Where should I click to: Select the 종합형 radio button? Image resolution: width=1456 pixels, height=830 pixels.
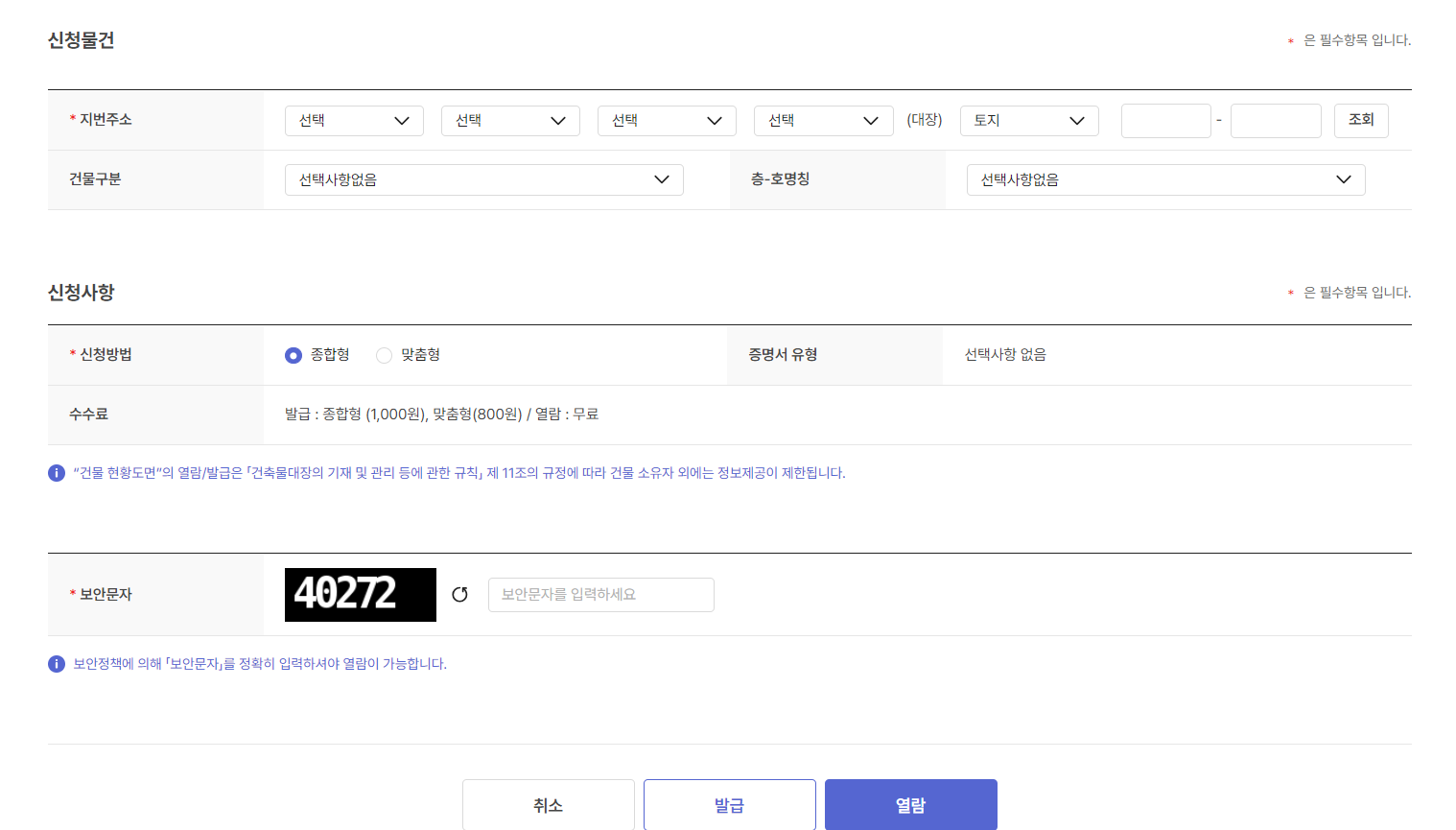pos(293,354)
